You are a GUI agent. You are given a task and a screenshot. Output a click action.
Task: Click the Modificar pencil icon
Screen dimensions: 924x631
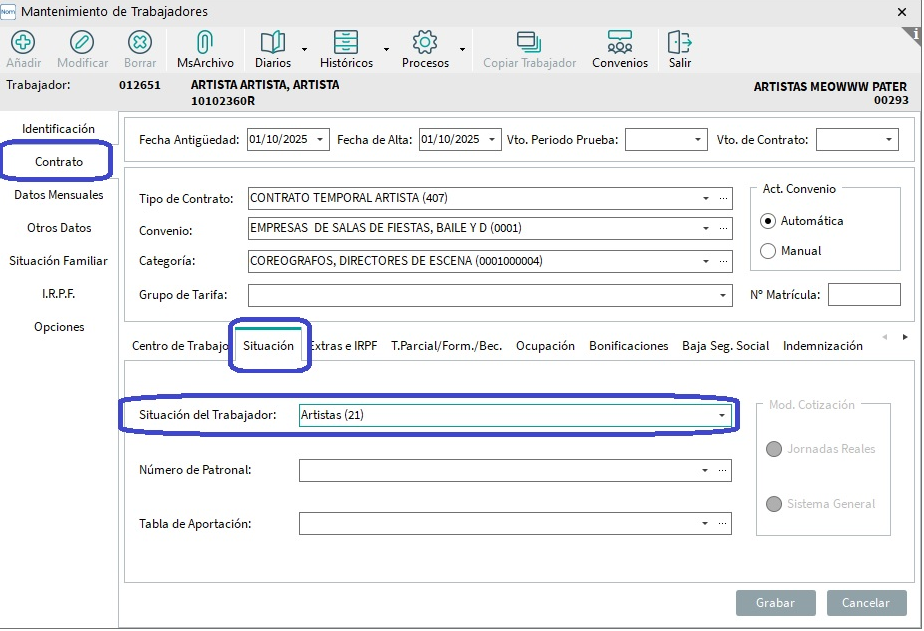(x=82, y=42)
